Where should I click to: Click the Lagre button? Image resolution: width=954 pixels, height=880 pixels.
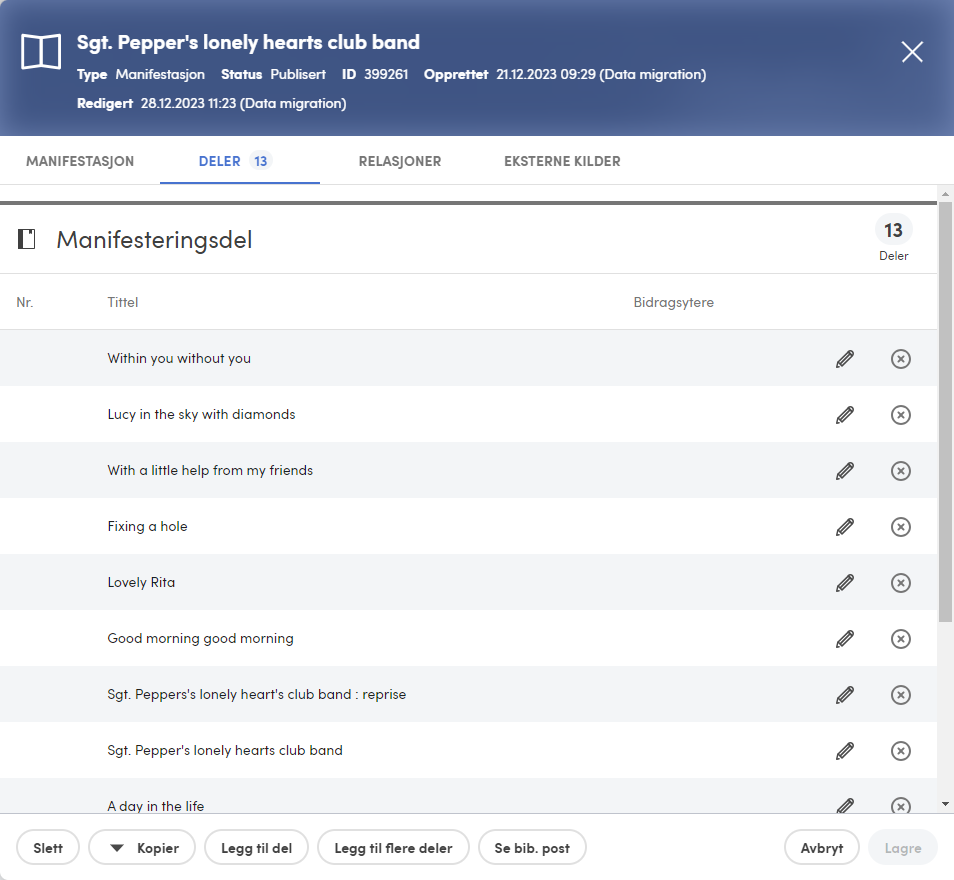pyautogui.click(x=903, y=848)
